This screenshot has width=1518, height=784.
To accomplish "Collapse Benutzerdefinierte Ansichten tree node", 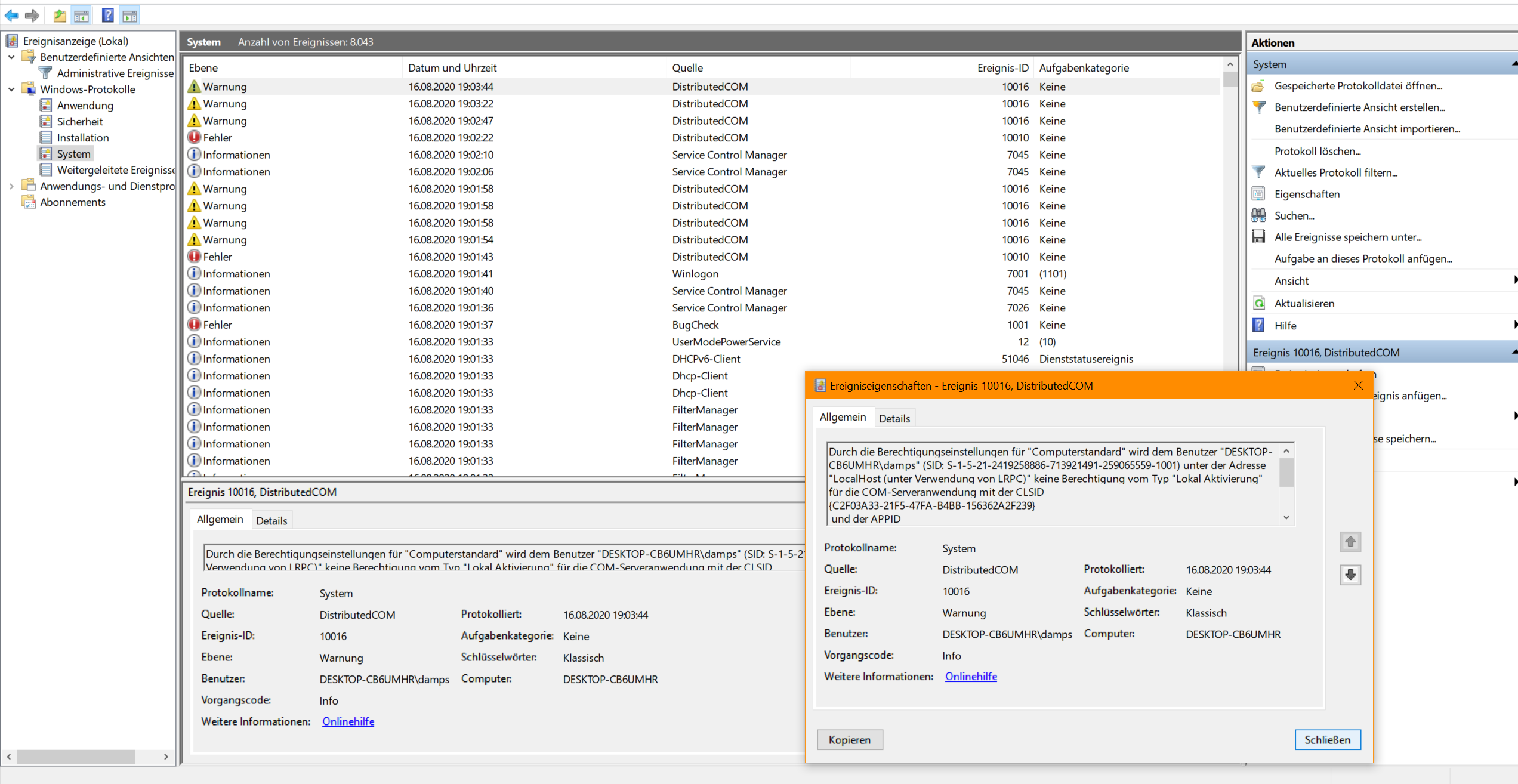I will point(11,57).
